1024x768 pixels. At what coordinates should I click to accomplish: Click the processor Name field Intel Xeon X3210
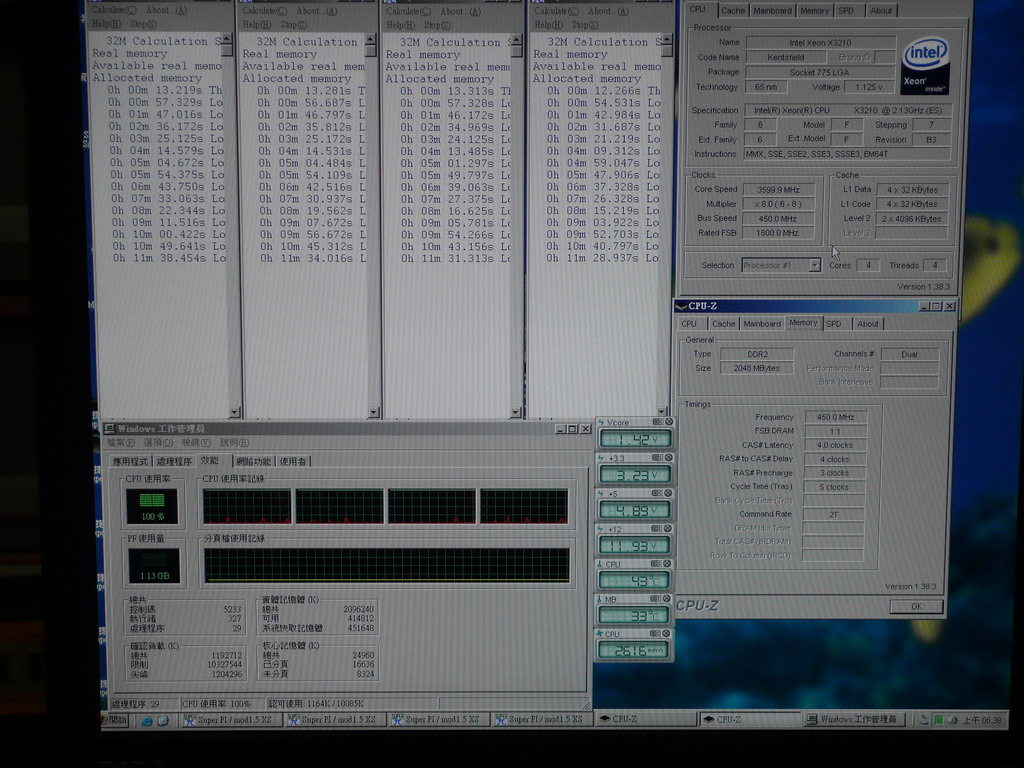coord(820,42)
